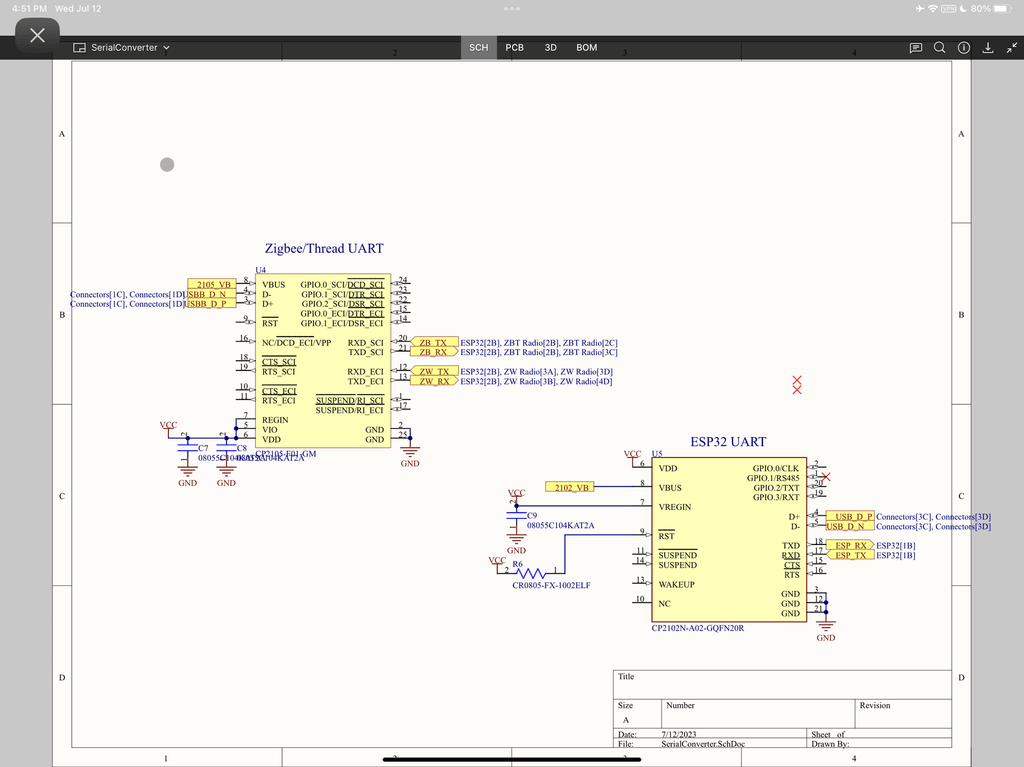Follow the cross-reference link beside ZW_RX
Image resolution: width=1024 pixels, height=767 pixels.
tap(536, 381)
